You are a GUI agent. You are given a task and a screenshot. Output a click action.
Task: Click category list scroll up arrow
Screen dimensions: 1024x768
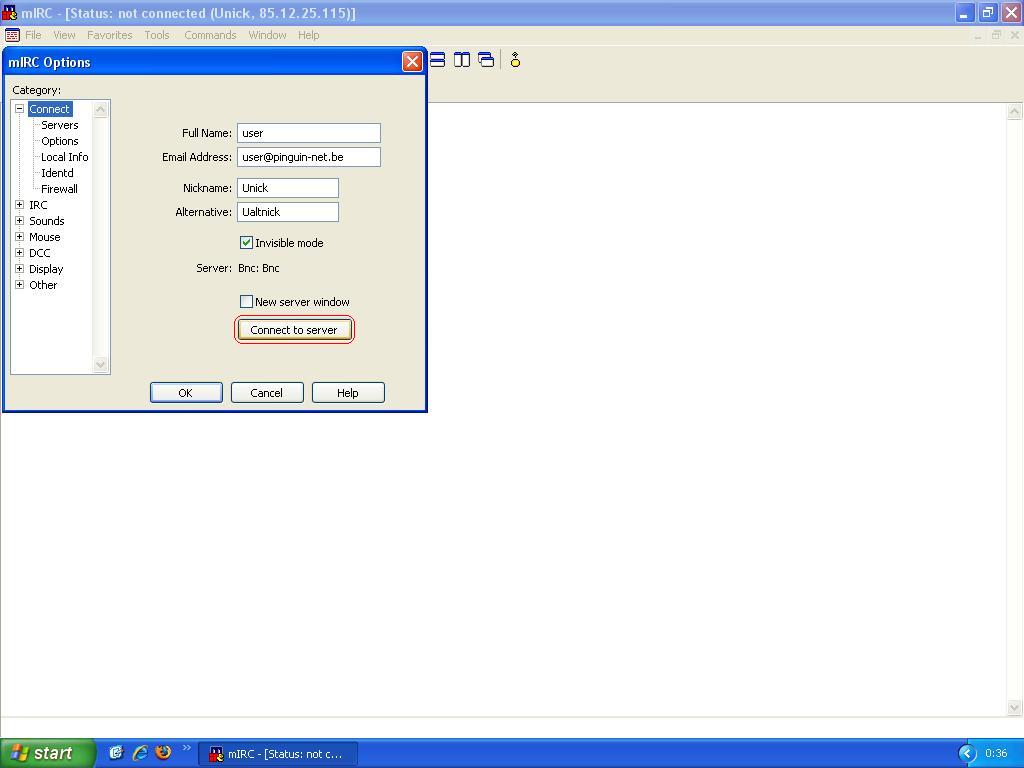coord(101,109)
